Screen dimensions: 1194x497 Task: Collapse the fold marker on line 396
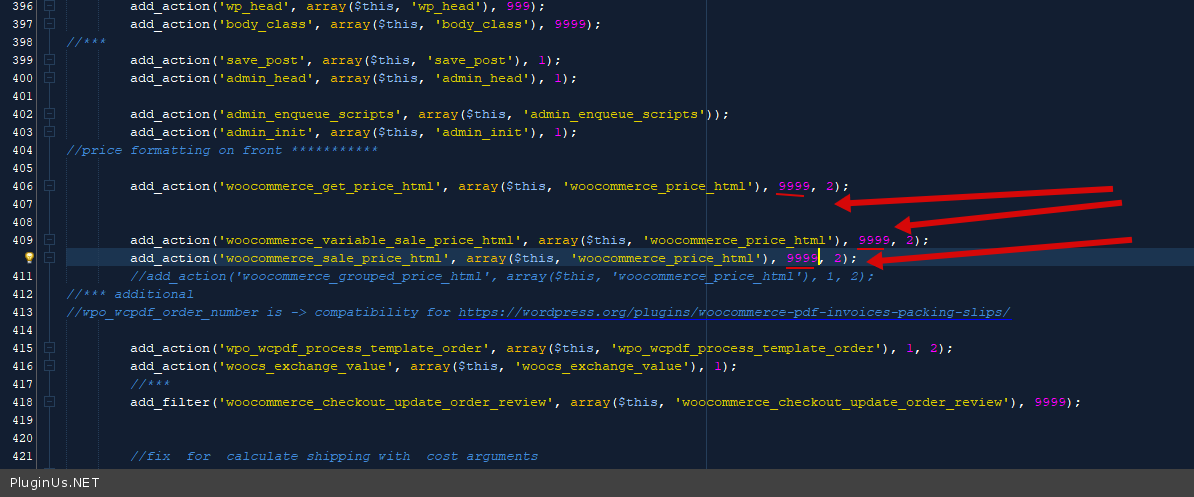49,6
